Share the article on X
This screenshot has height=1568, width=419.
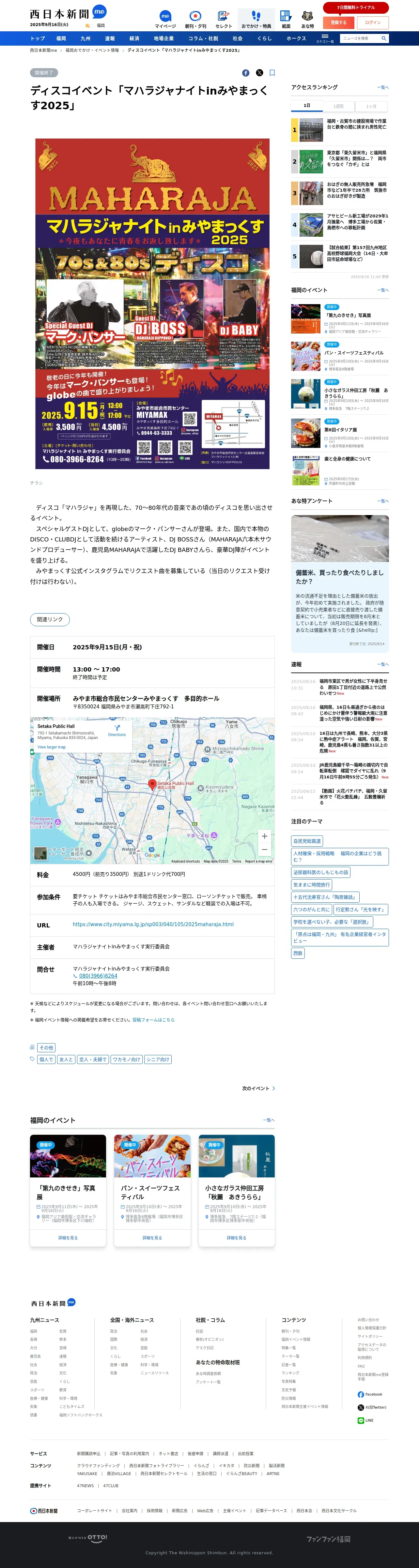pyautogui.click(x=259, y=73)
